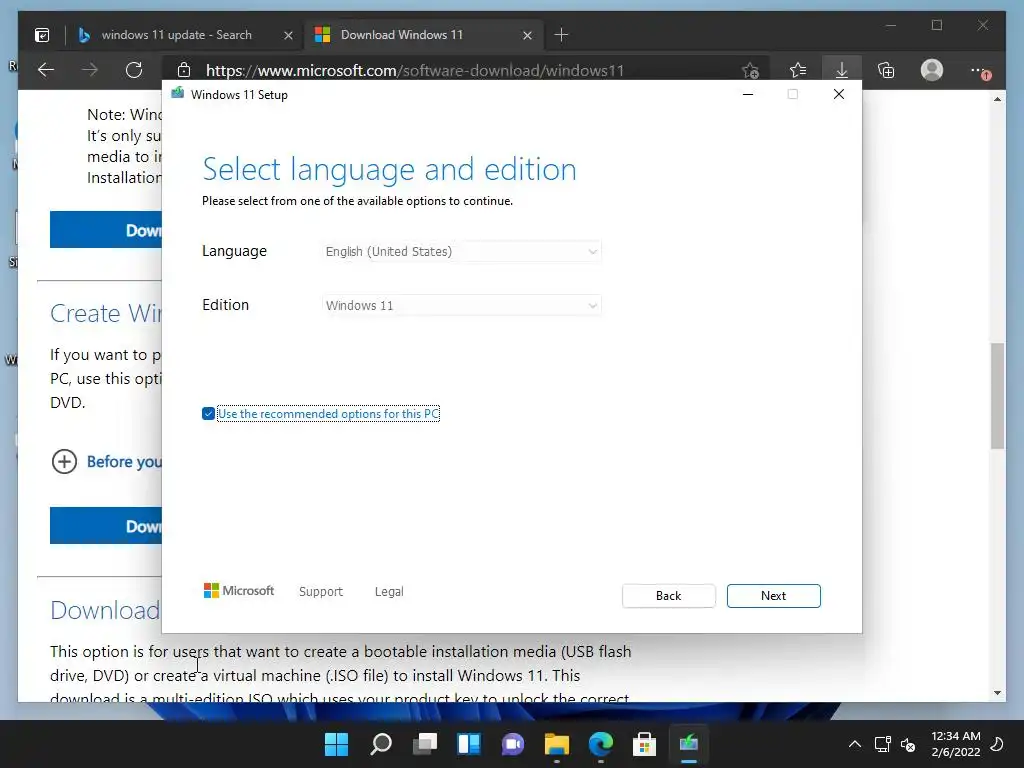Open the Support link in Setup
Screen dimensions: 1024x768
[321, 592]
